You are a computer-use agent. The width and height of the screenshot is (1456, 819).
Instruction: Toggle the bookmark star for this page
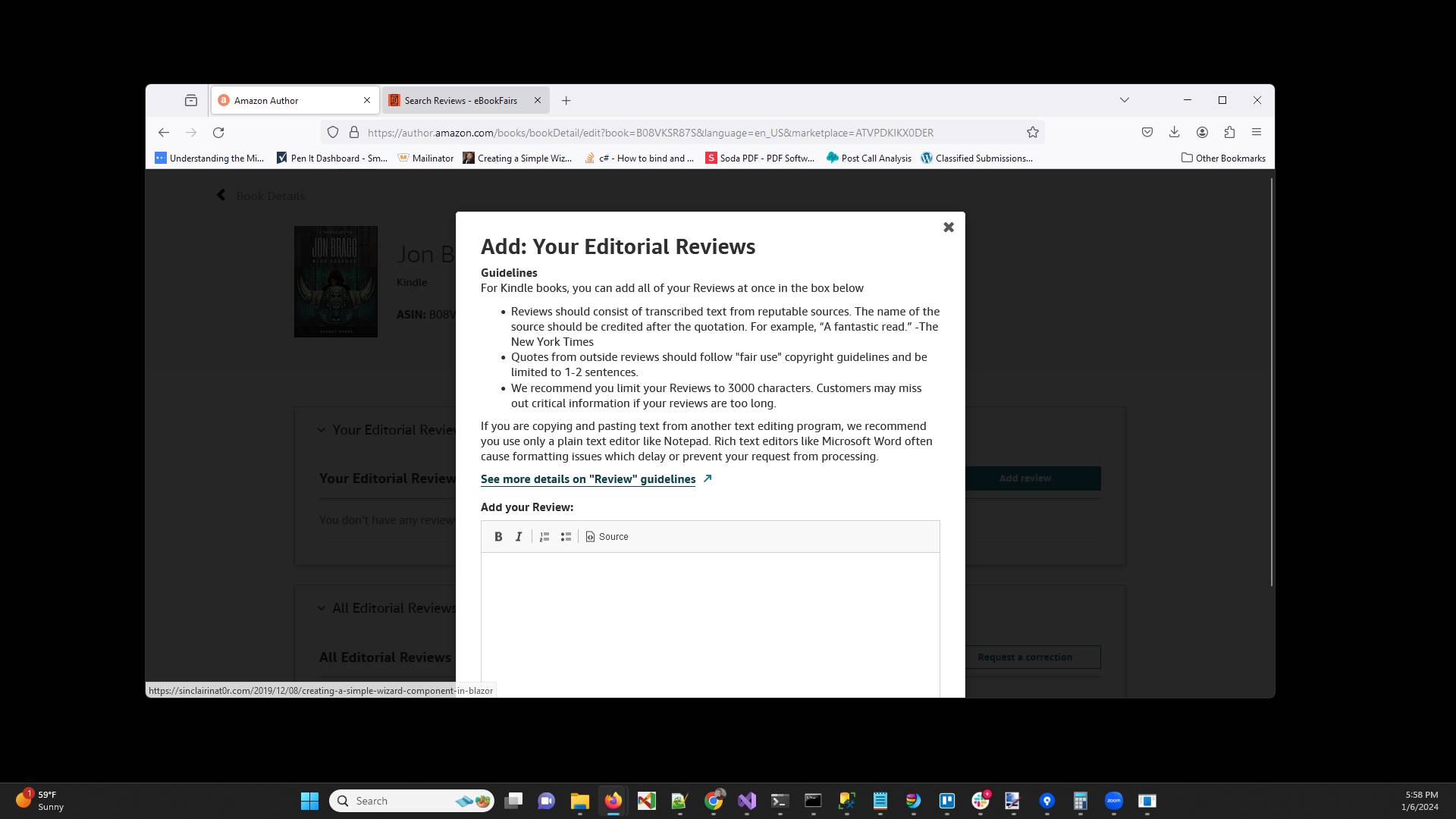(x=1032, y=132)
